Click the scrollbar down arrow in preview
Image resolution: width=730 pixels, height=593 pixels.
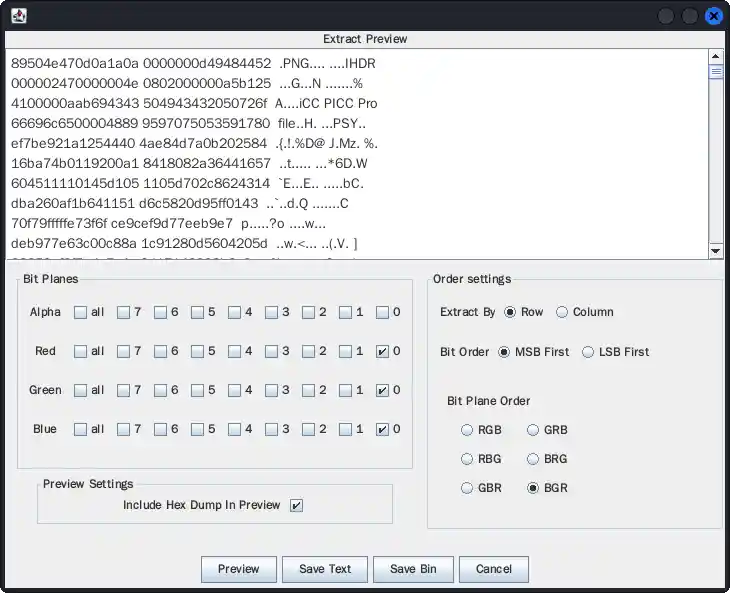click(x=715, y=251)
